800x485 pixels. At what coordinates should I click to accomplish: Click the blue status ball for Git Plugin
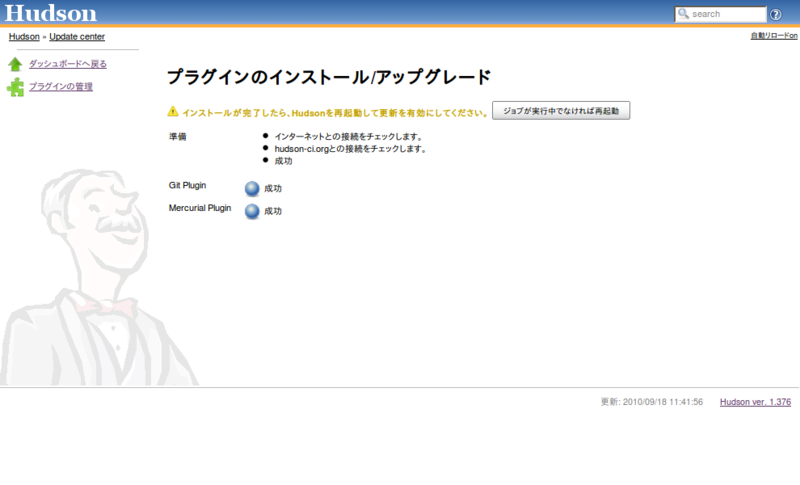(x=252, y=189)
